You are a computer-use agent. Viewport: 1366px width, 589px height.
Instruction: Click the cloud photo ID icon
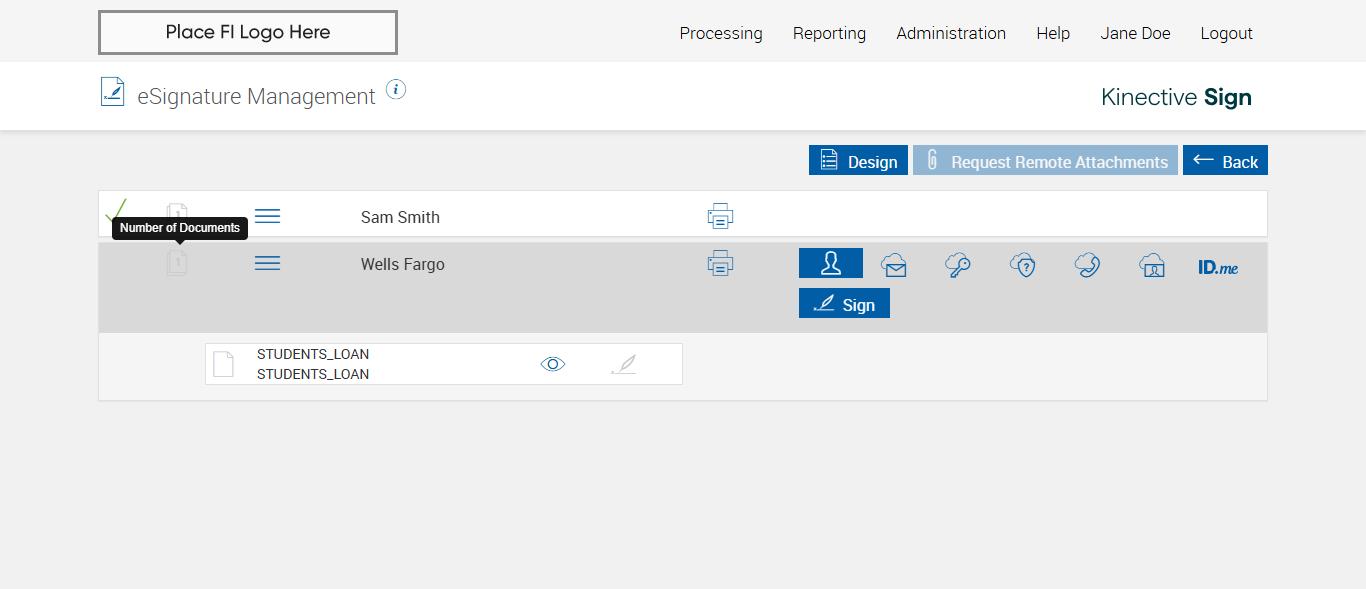point(1152,265)
